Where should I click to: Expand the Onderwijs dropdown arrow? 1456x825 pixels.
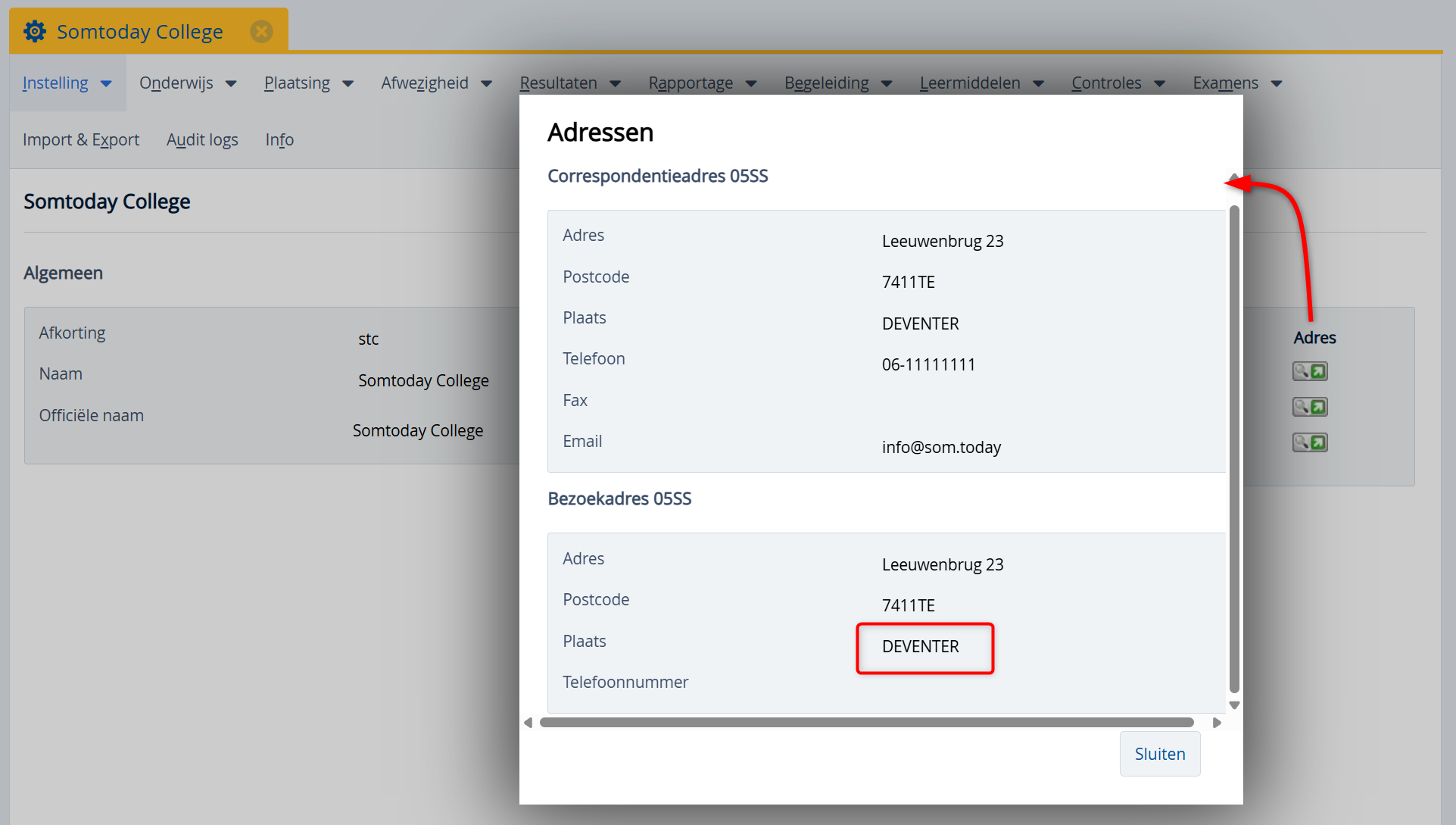[x=231, y=84]
